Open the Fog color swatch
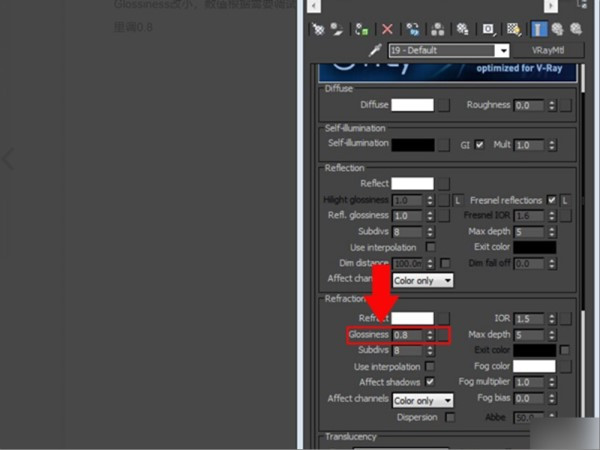Viewport: 600px width, 450px height. [534, 366]
